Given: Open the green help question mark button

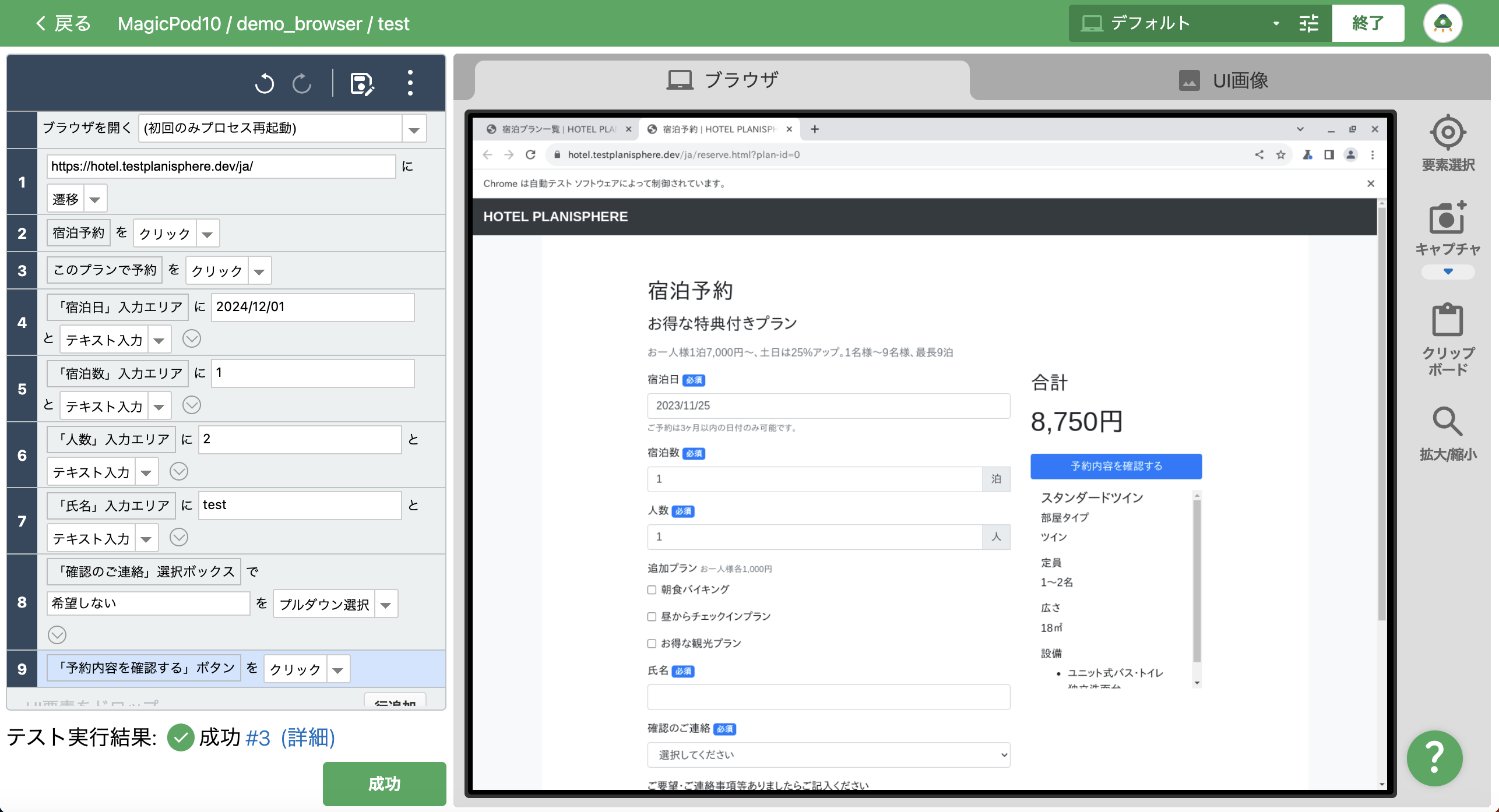Looking at the screenshot, I should pos(1434,758).
